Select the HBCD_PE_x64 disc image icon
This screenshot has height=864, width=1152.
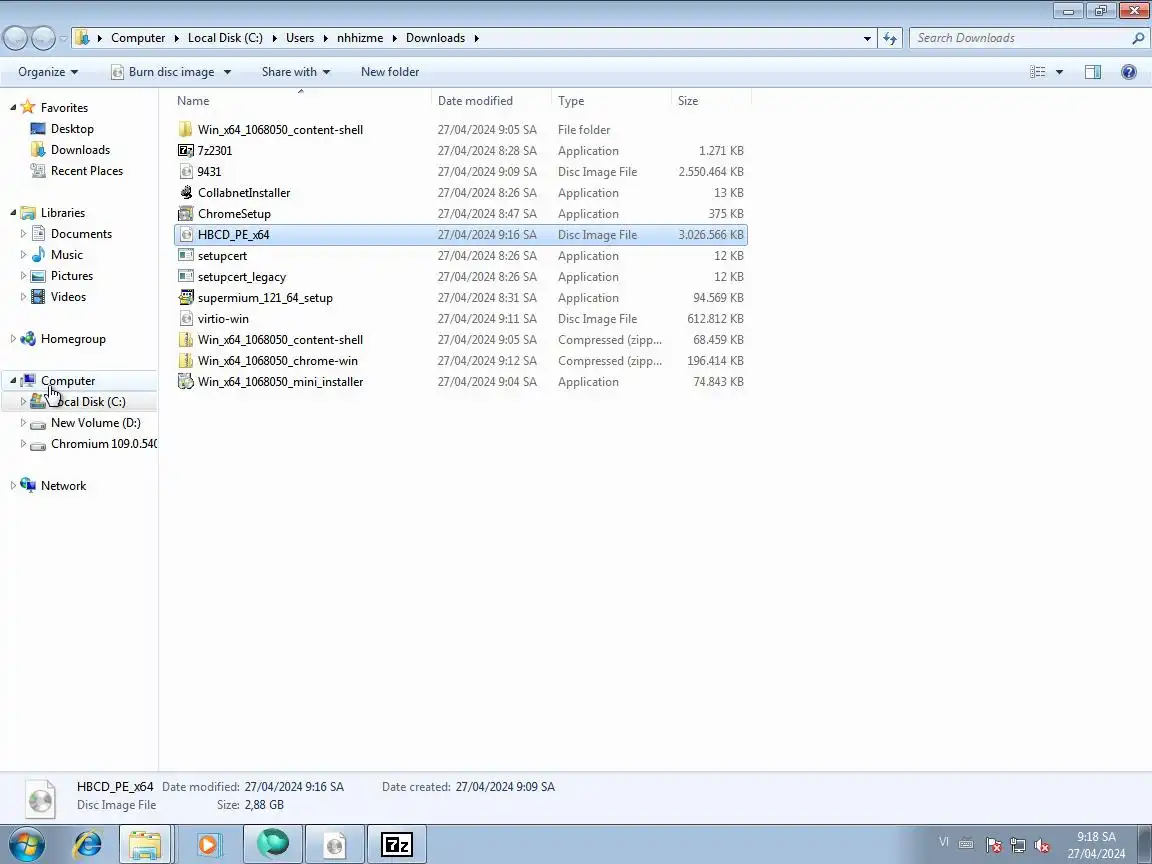pos(186,235)
